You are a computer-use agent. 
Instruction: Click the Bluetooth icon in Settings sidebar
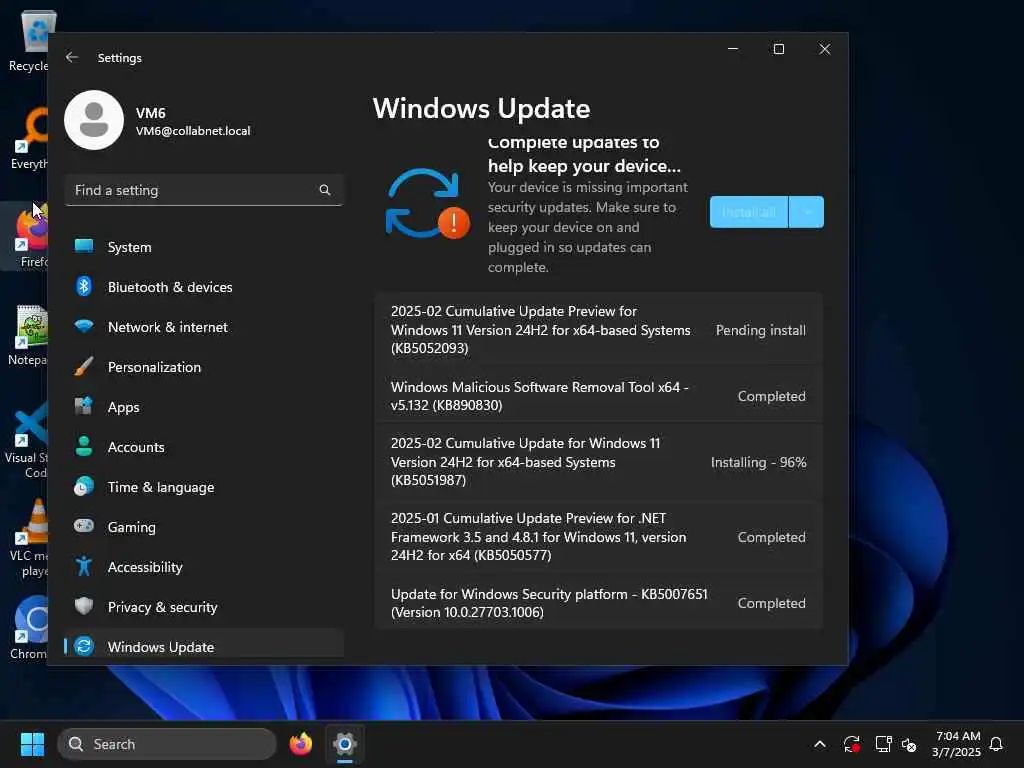[x=84, y=287]
